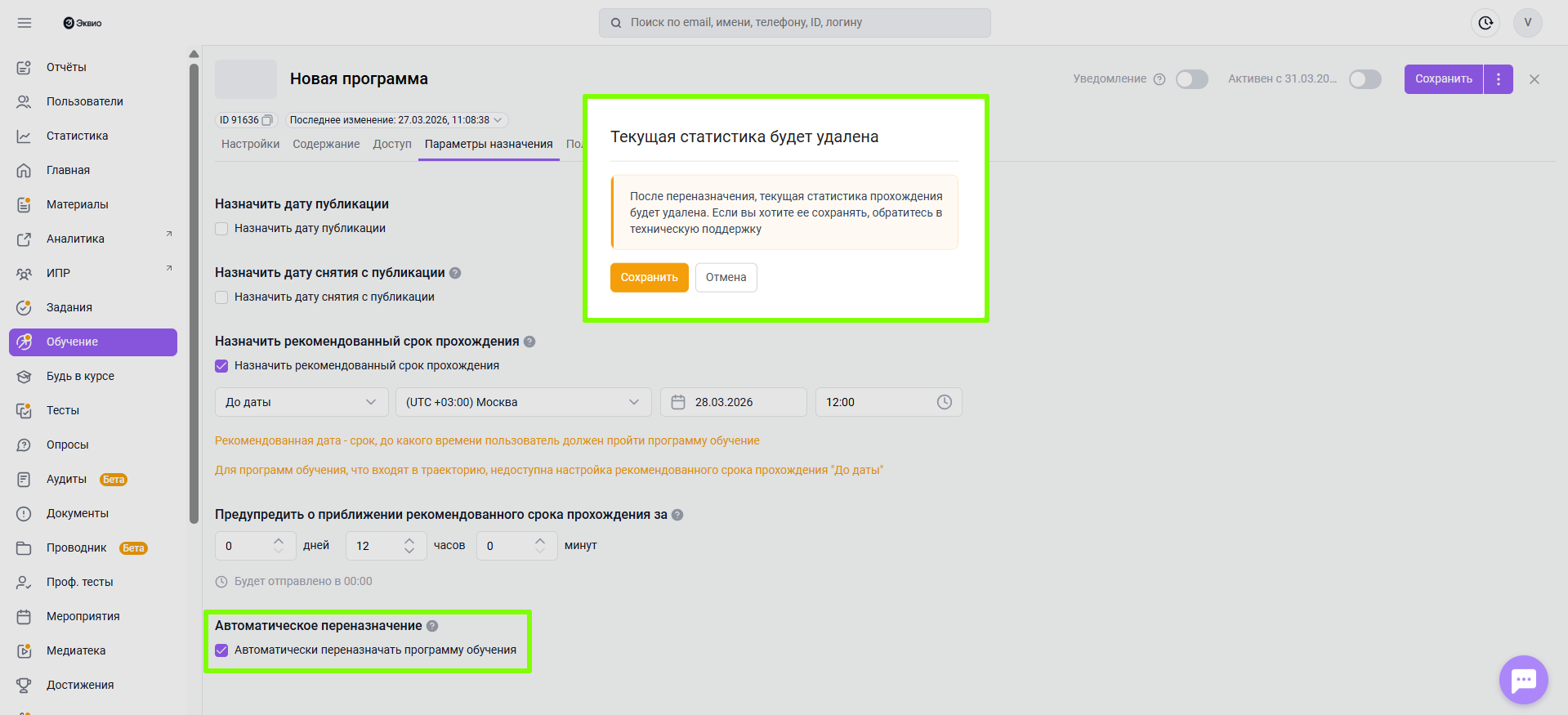Click the three-dot menu beside Сохранить
This screenshot has height=715, width=1568.
[1499, 79]
